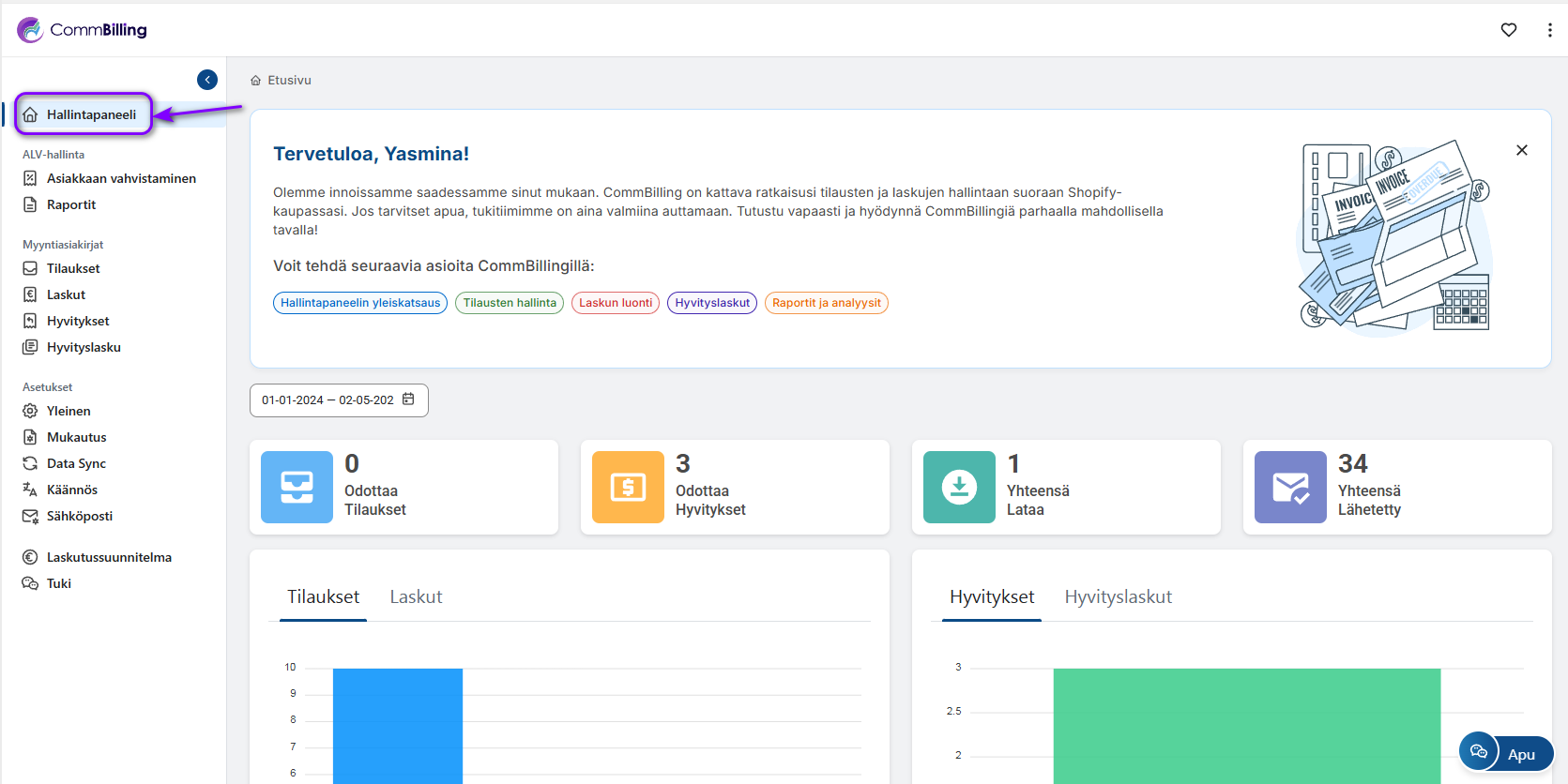
Task: Open Käännös translation settings
Action: pos(72,490)
